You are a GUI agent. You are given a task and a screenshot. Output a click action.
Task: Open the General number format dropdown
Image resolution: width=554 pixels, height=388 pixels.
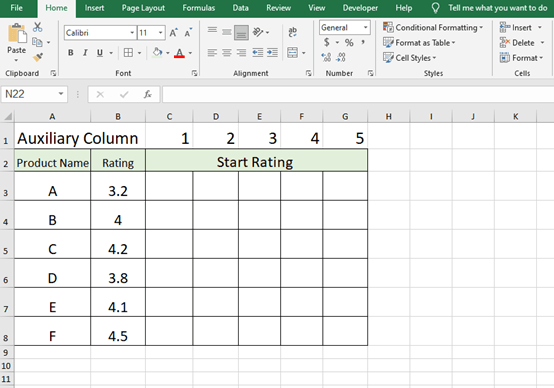click(x=366, y=28)
